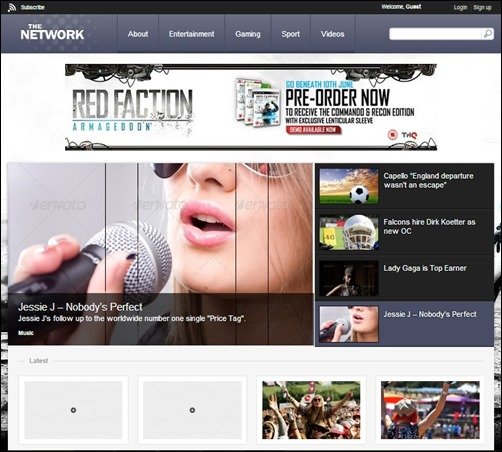The width and height of the screenshot is (502, 452).
Task: Open the first loading Latest placeholder
Action: click(x=73, y=410)
